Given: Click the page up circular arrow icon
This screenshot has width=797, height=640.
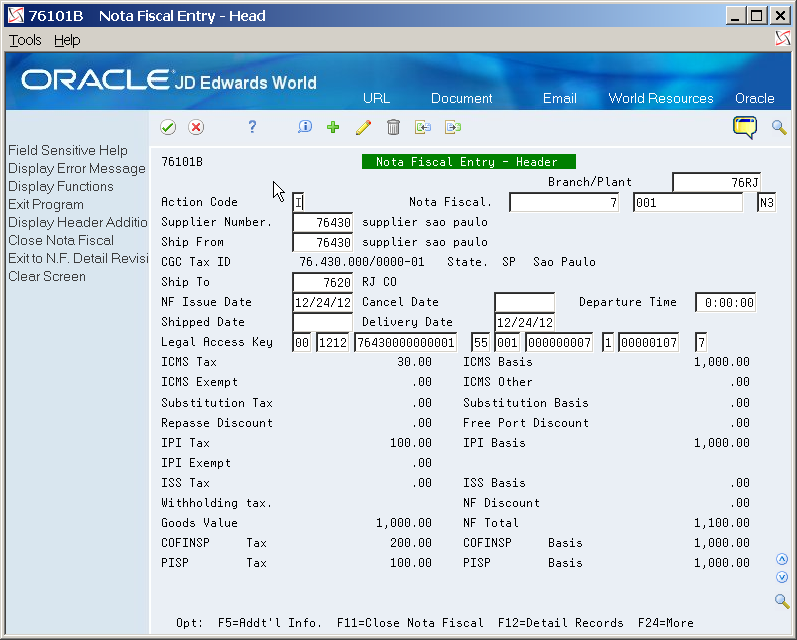Looking at the screenshot, I should click(x=782, y=559).
